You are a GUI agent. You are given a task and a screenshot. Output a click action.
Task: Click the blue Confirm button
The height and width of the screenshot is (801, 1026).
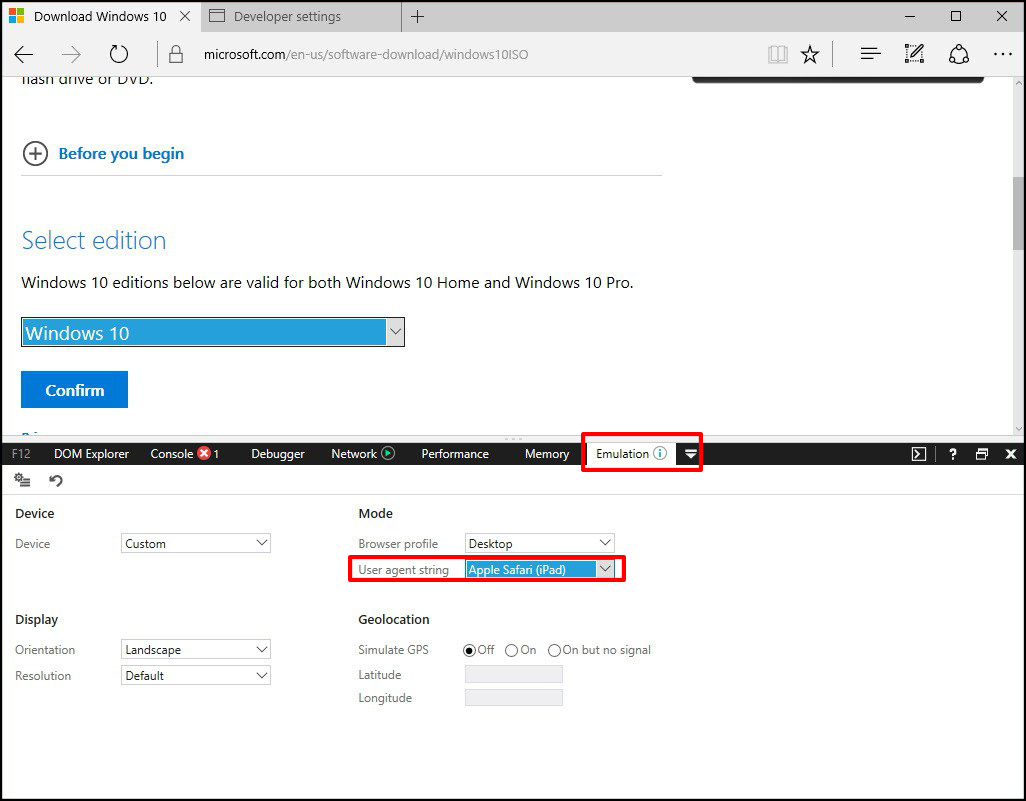click(74, 389)
